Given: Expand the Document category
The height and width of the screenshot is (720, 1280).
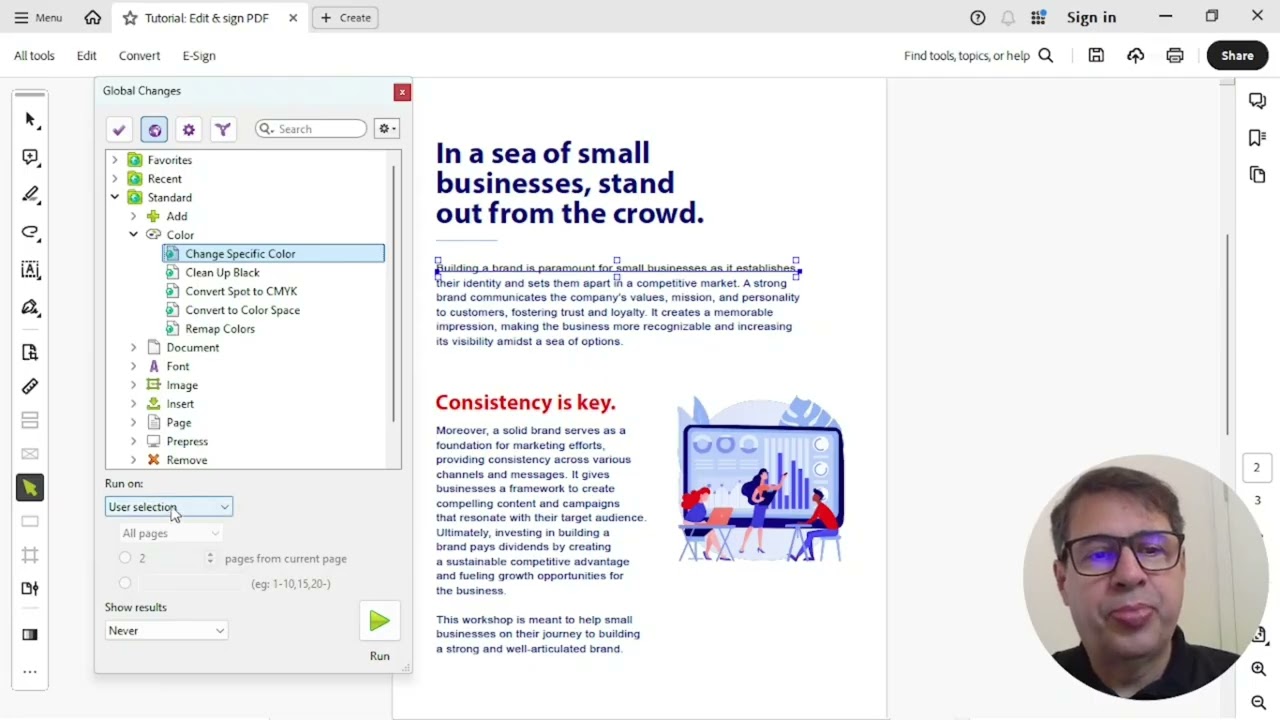Looking at the screenshot, I should pos(133,348).
